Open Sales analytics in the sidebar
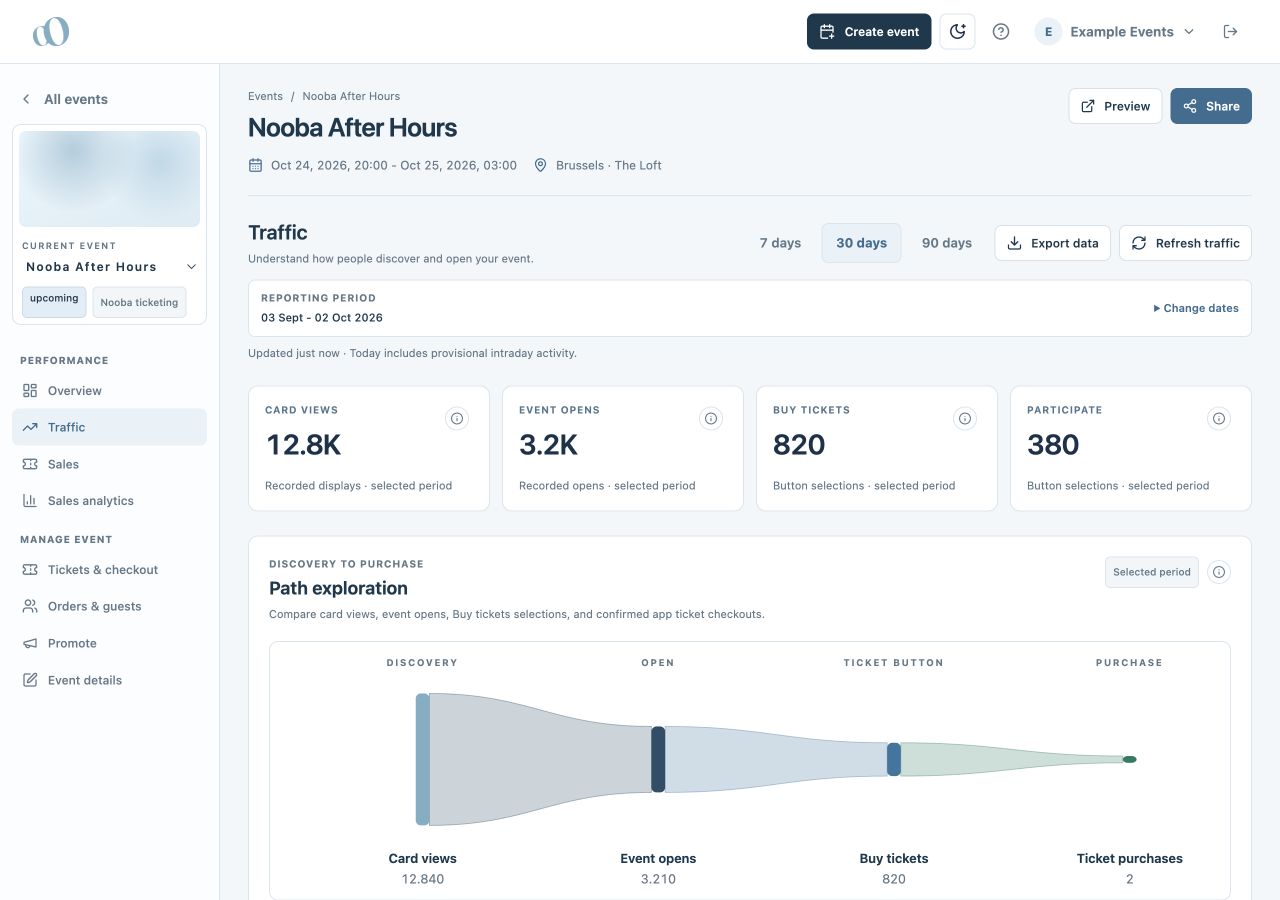1280x900 pixels. [x=110, y=501]
